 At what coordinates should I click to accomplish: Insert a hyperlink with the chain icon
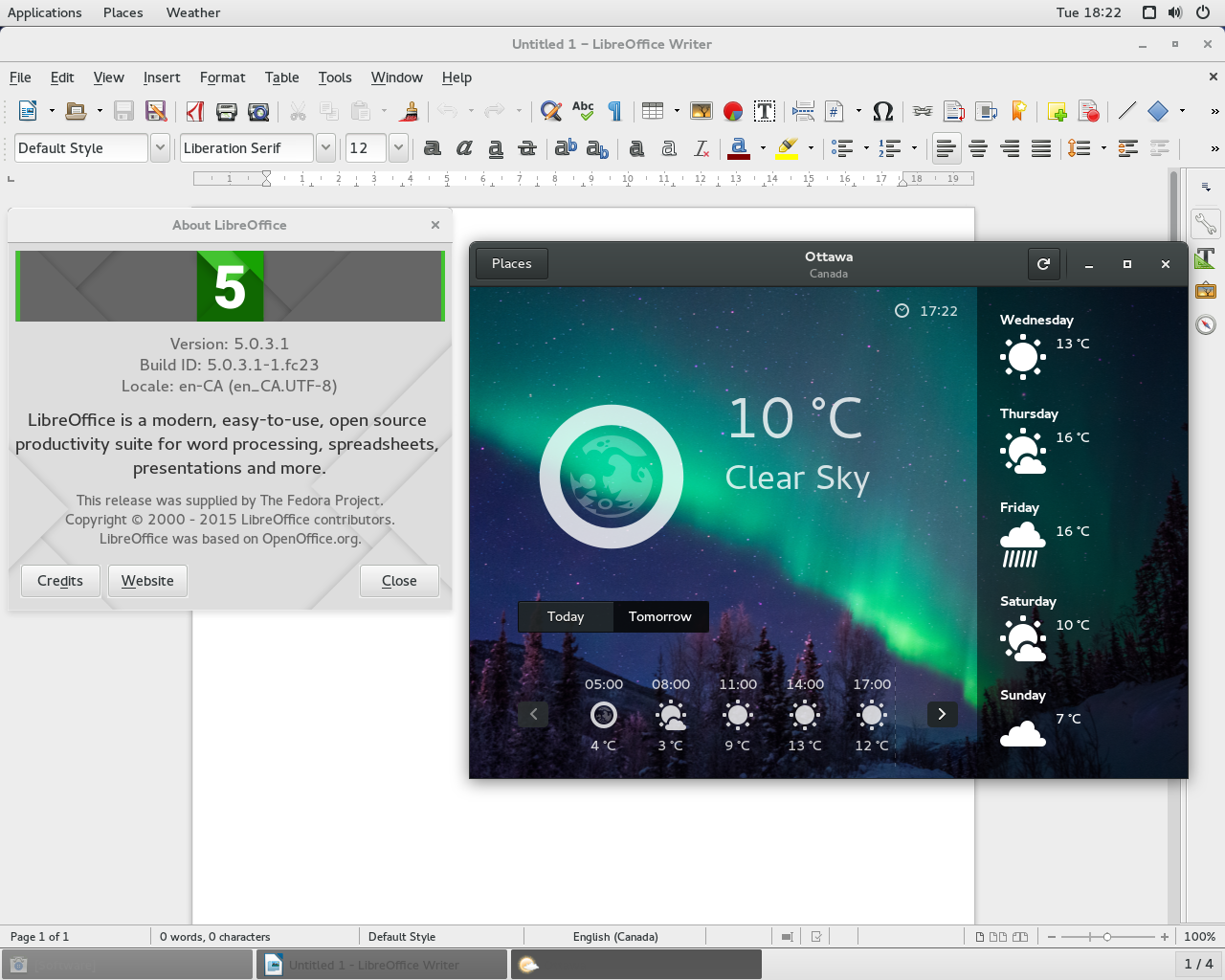(923, 111)
